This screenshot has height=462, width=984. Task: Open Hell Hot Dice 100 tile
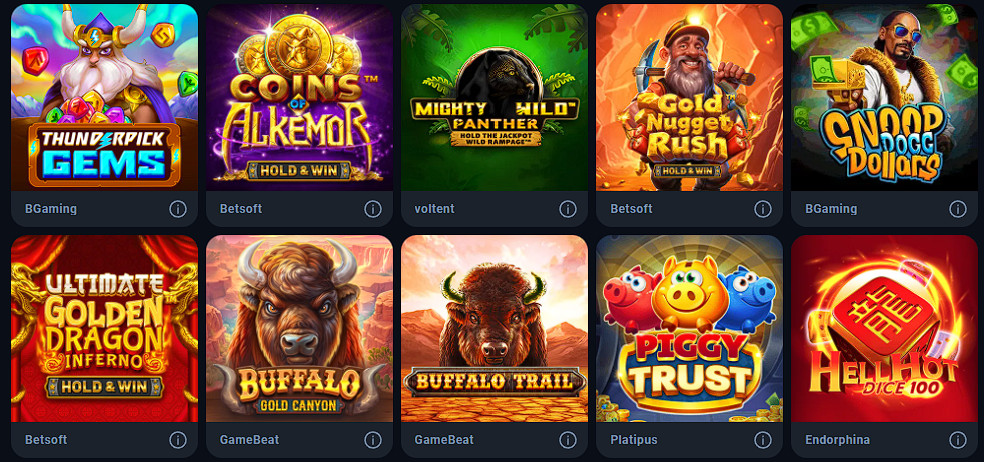[884, 328]
